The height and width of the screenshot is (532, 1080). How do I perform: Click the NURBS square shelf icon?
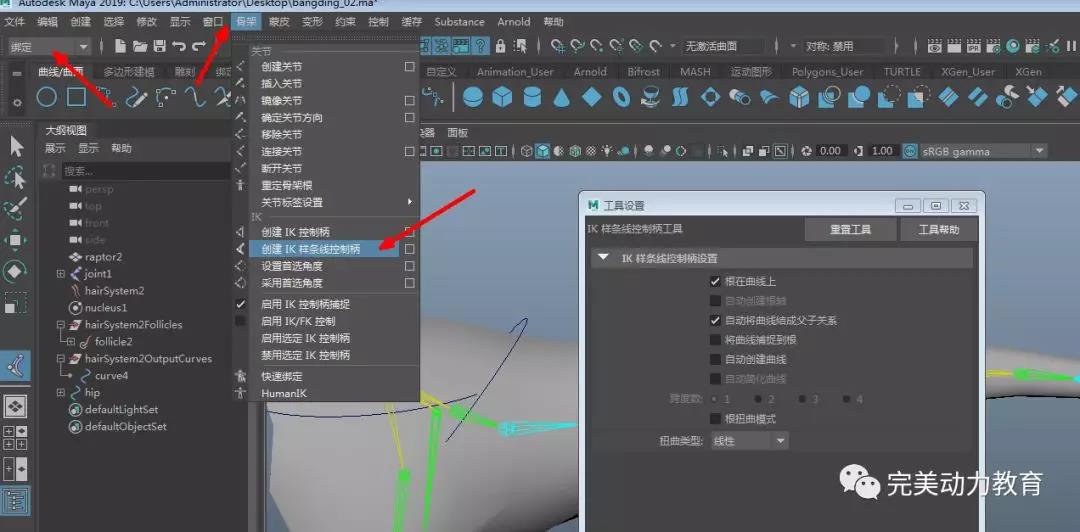click(x=76, y=97)
